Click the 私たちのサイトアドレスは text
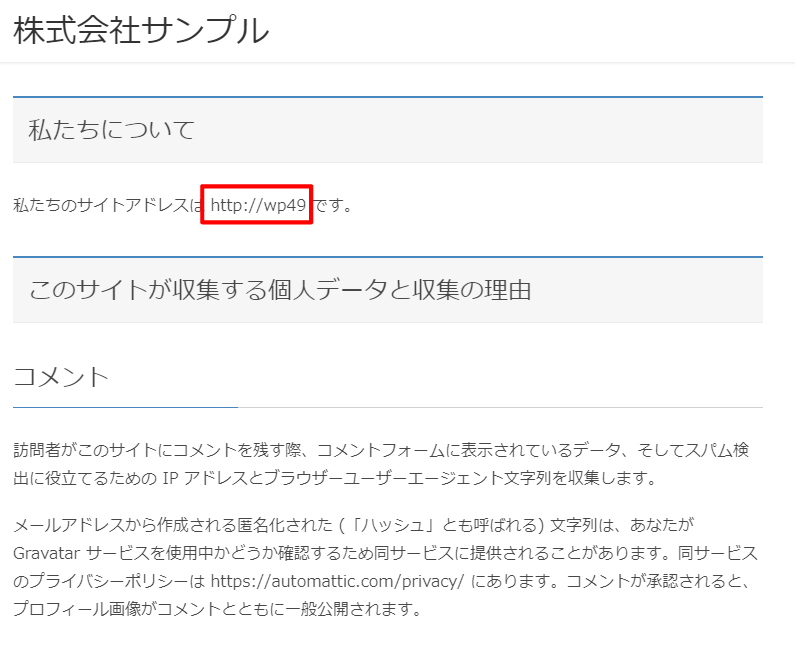The width and height of the screenshot is (795, 652). (107, 205)
